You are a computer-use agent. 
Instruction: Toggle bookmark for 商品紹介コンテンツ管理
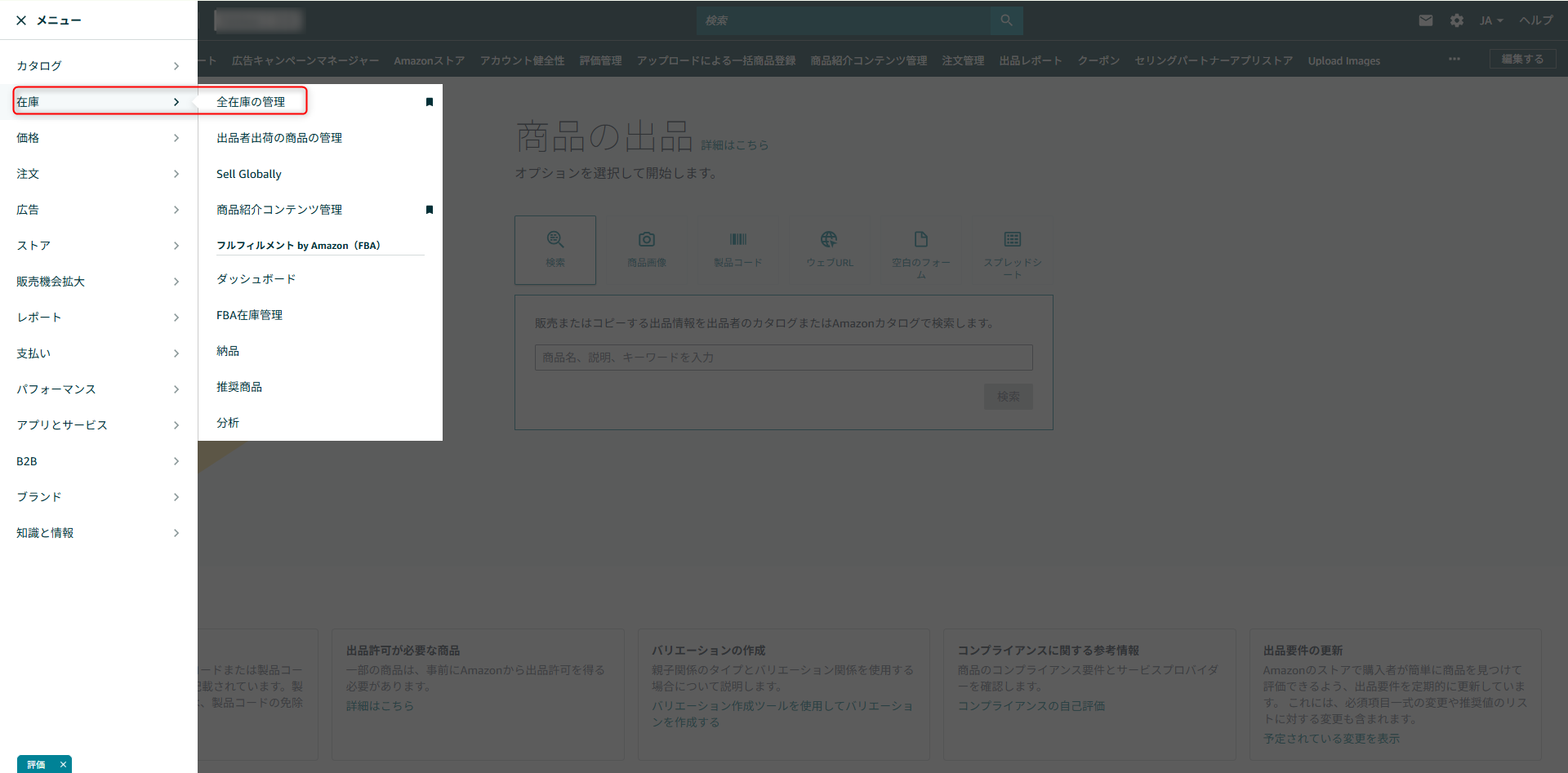pyautogui.click(x=429, y=210)
